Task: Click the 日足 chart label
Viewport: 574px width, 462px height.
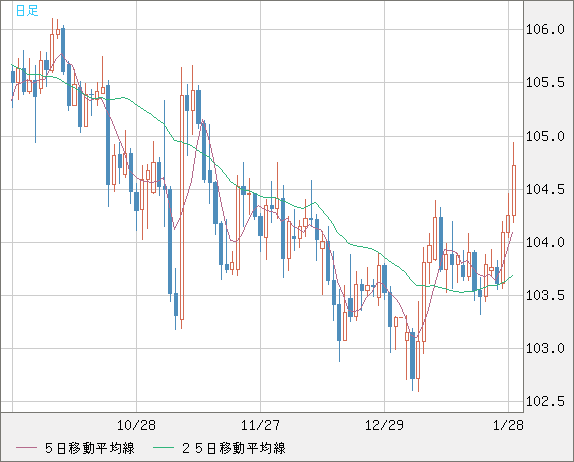Action: pos(27,10)
